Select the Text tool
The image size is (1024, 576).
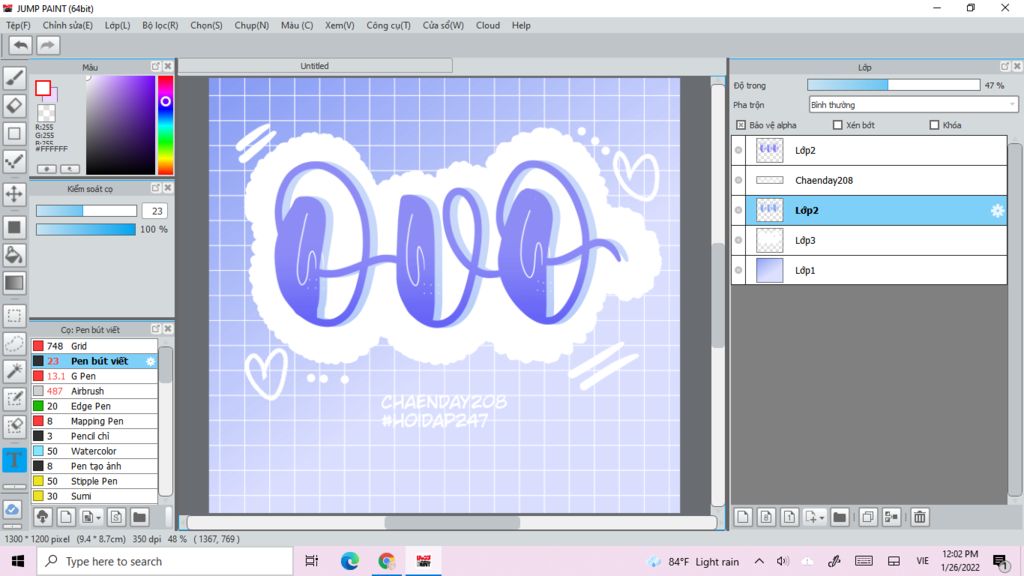[14, 460]
